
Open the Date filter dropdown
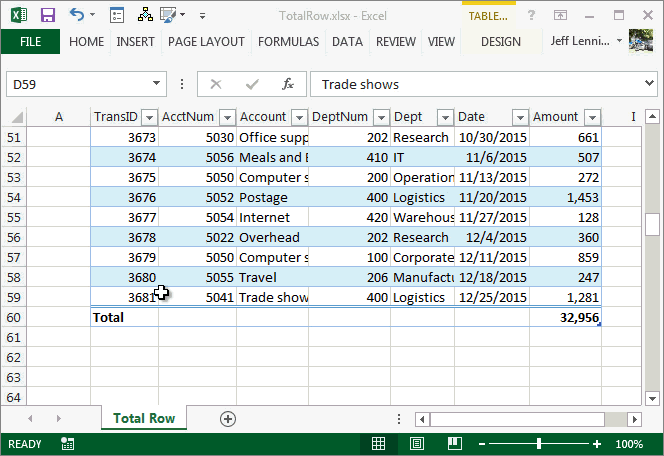pyautogui.click(x=520, y=117)
